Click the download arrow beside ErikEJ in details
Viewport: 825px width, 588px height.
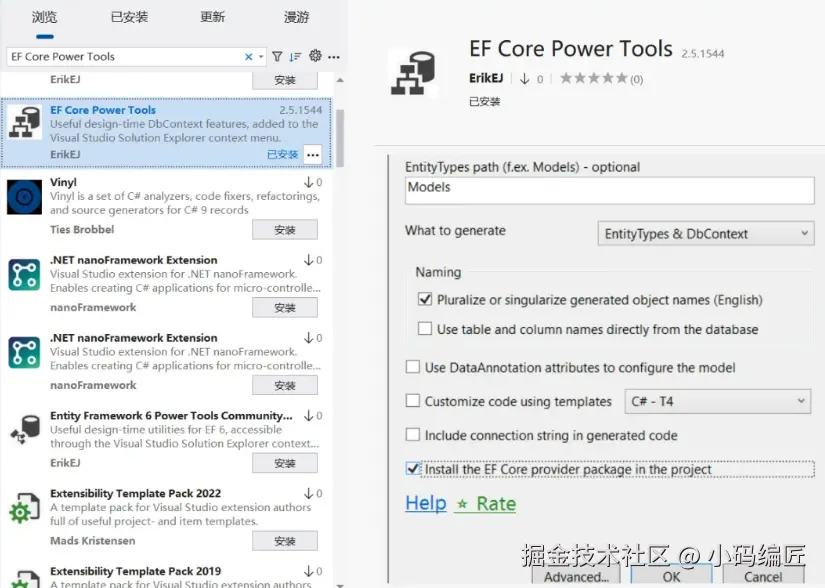click(525, 79)
